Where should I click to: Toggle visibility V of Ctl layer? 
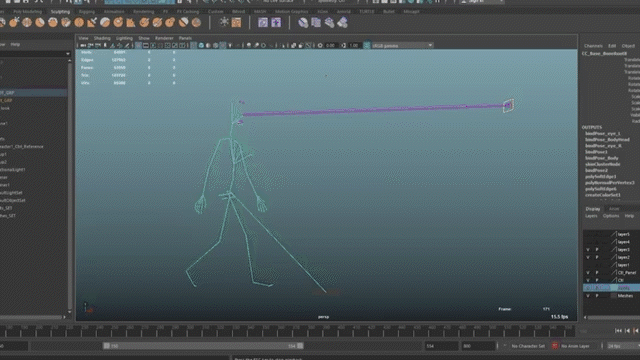point(588,280)
